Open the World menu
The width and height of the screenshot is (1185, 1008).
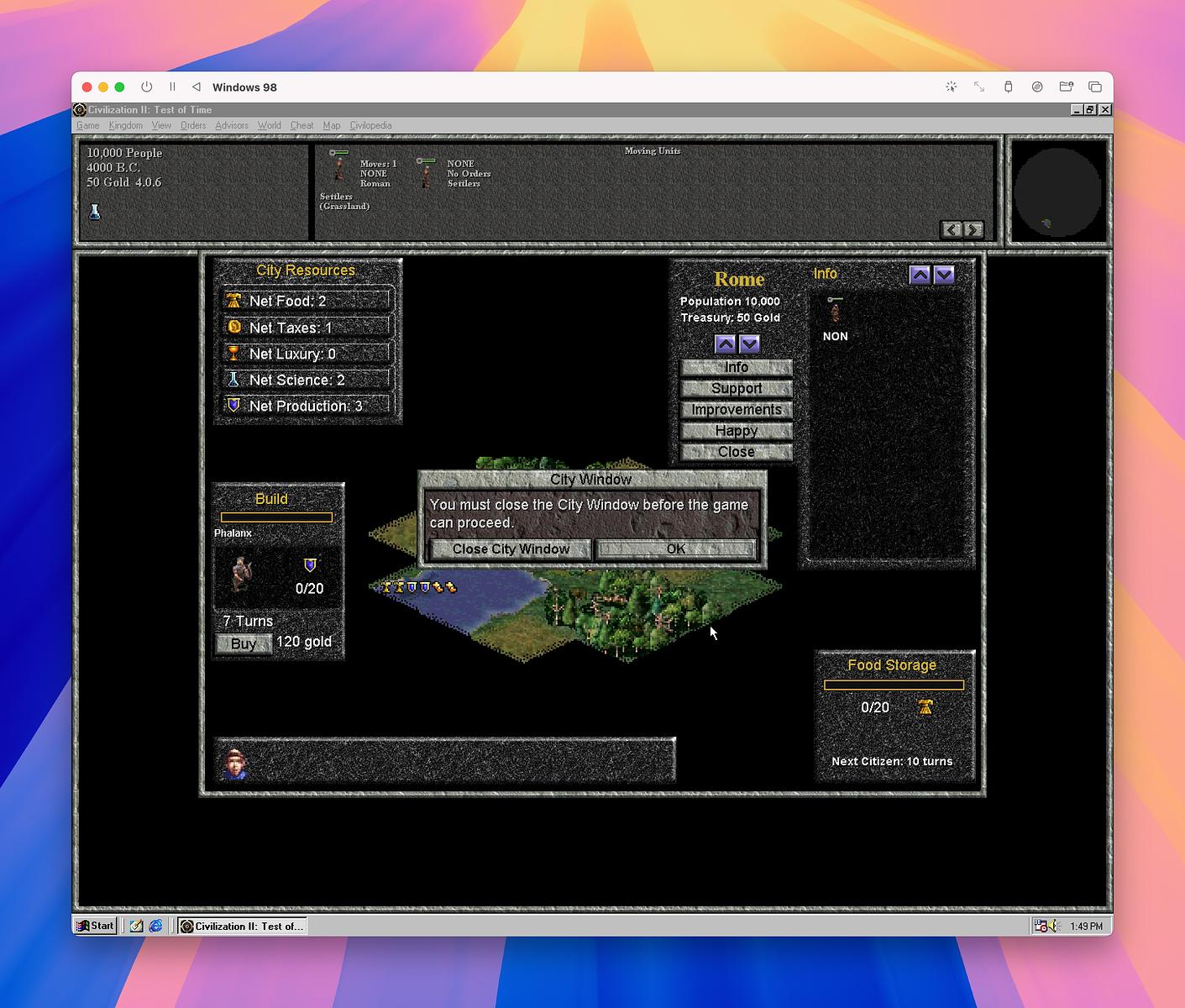click(269, 125)
